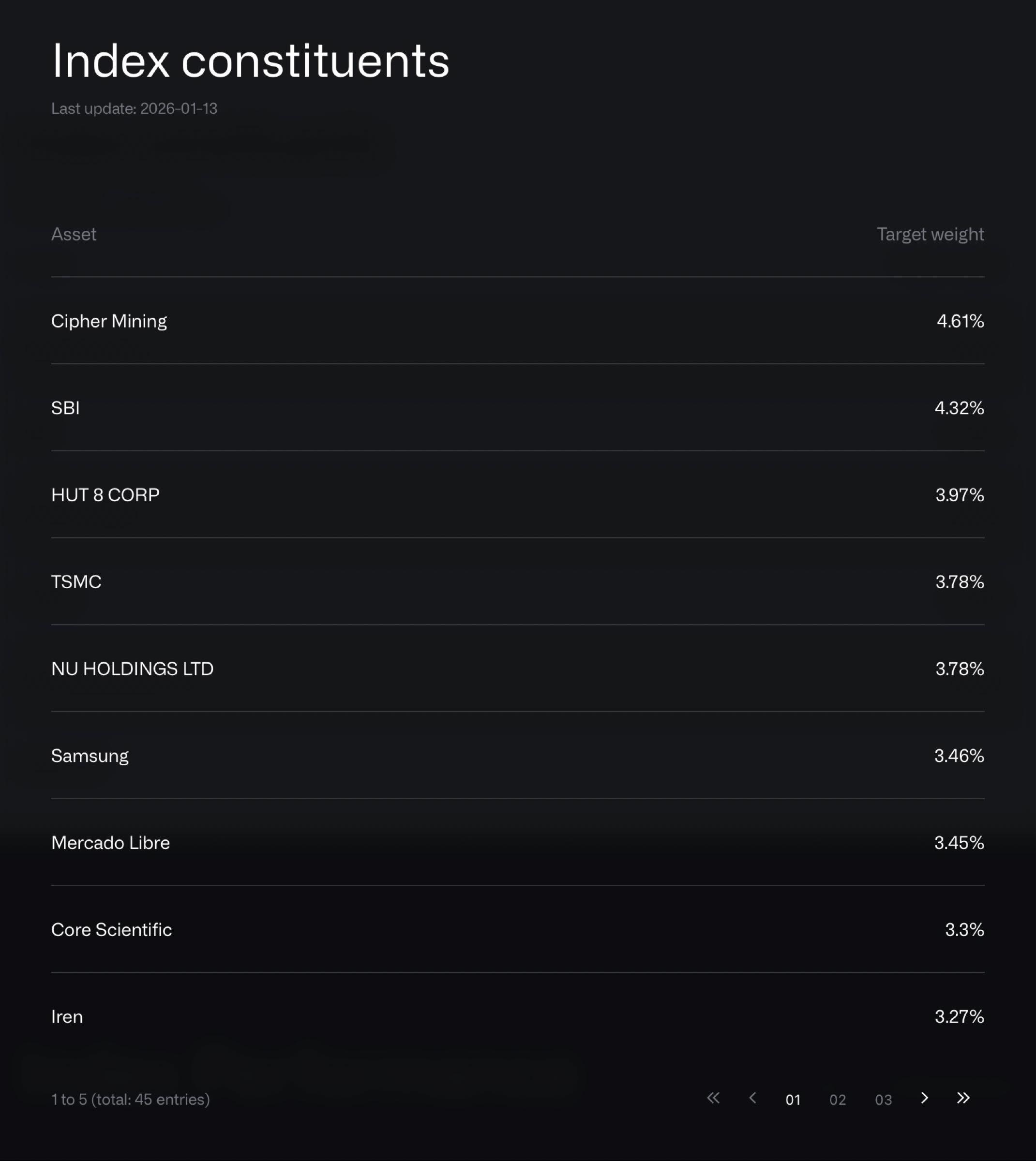Advance to the next page arrow
Screen dimensions: 1036x1161
click(x=924, y=1098)
